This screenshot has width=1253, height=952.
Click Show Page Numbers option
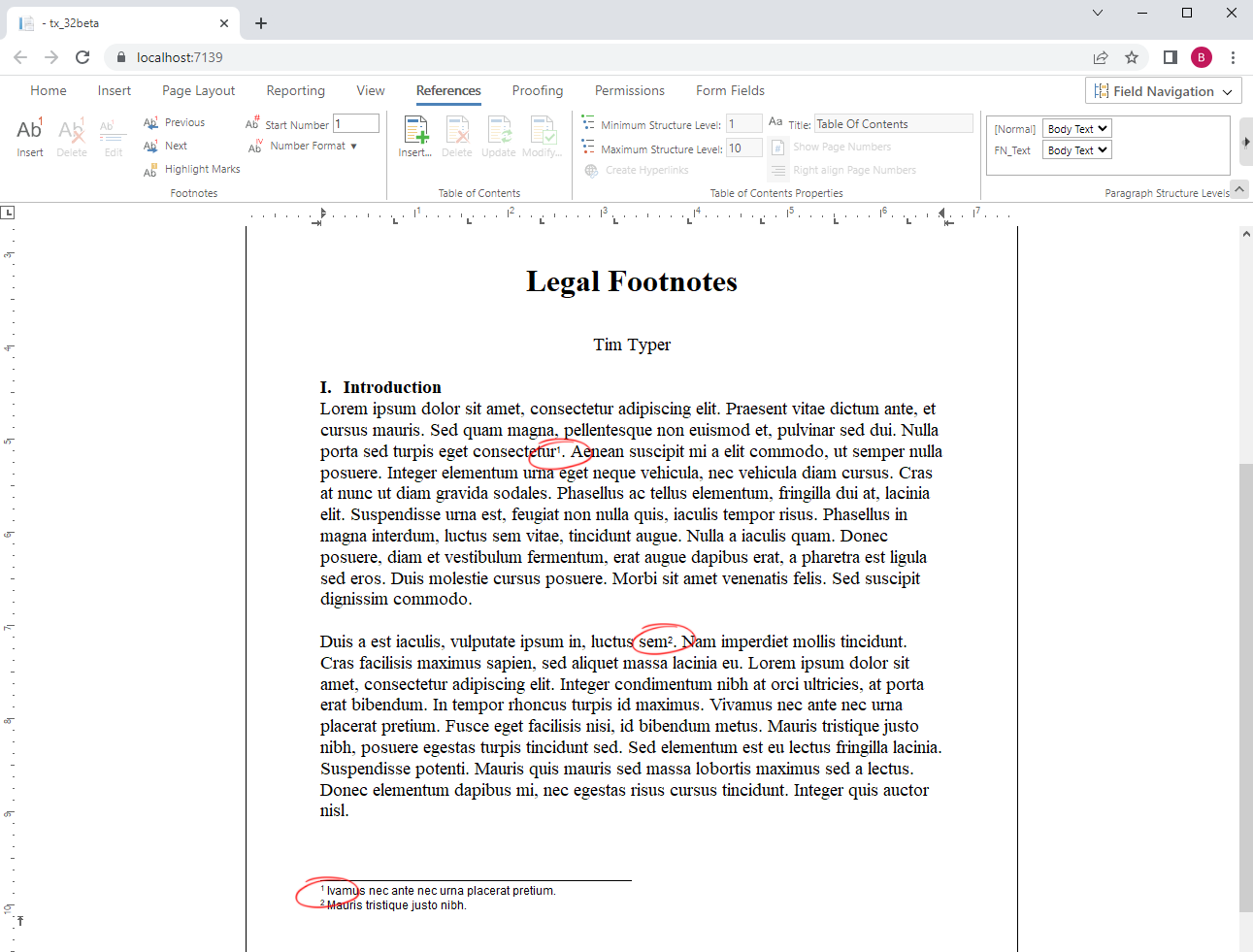[x=831, y=147]
